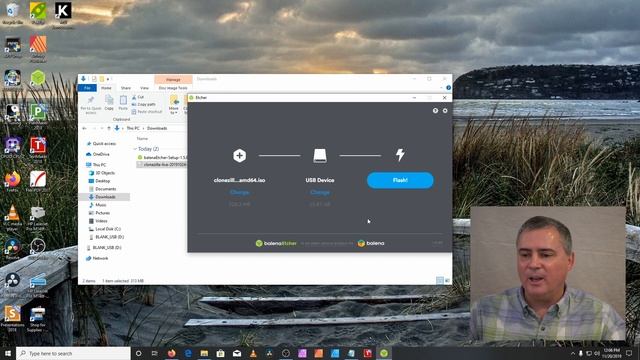
Task: Open Presentations desktop shortcut
Action: point(12,318)
